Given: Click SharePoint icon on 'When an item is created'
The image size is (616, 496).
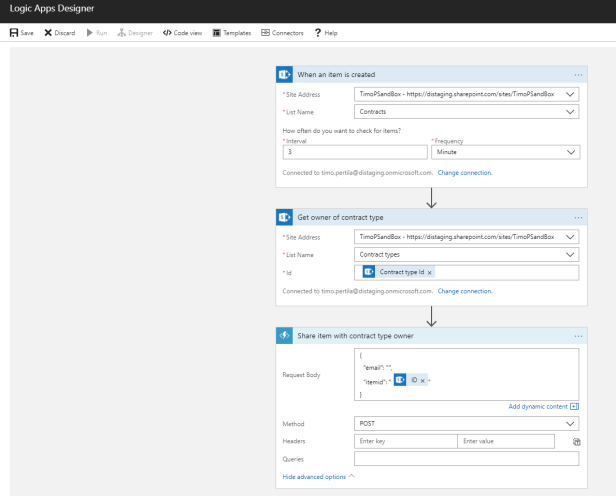Looking at the screenshot, I should point(285,75).
